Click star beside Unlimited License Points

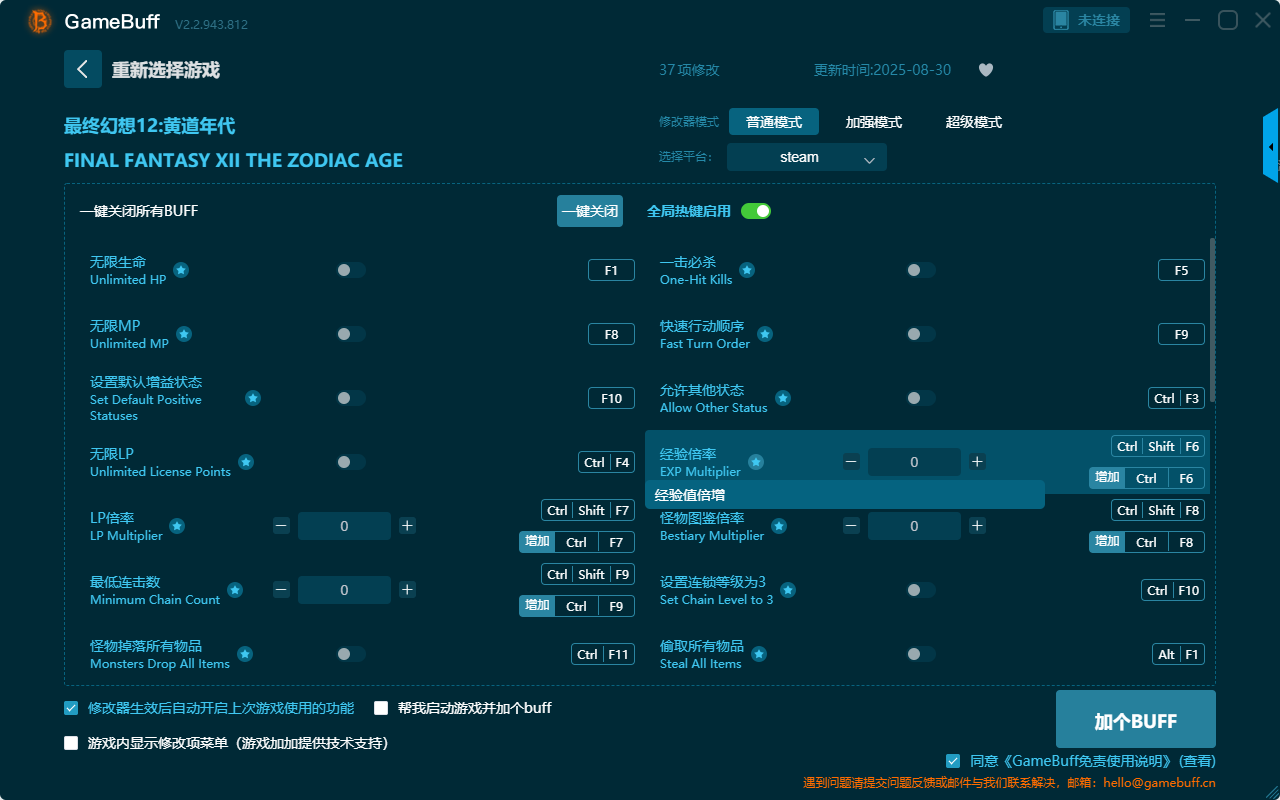click(246, 462)
